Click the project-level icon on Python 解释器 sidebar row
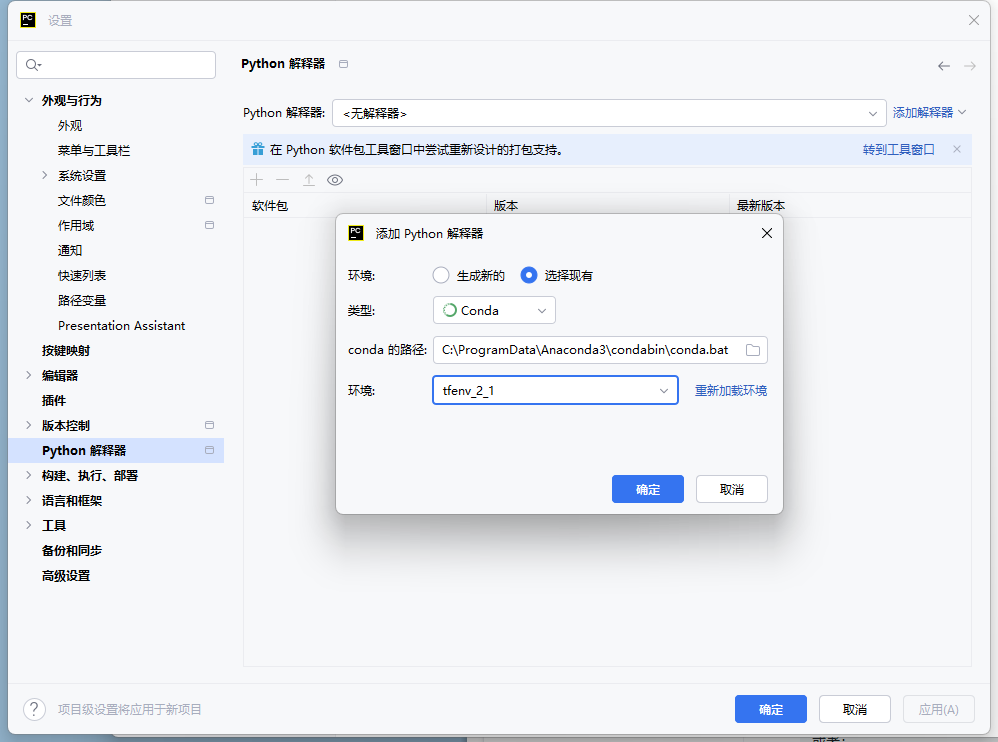Screen dimensions: 998x742 (209, 450)
